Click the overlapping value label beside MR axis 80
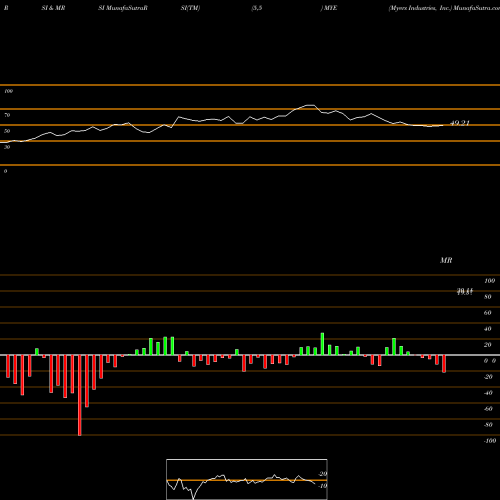The height and width of the screenshot is (500, 500). coord(465,292)
